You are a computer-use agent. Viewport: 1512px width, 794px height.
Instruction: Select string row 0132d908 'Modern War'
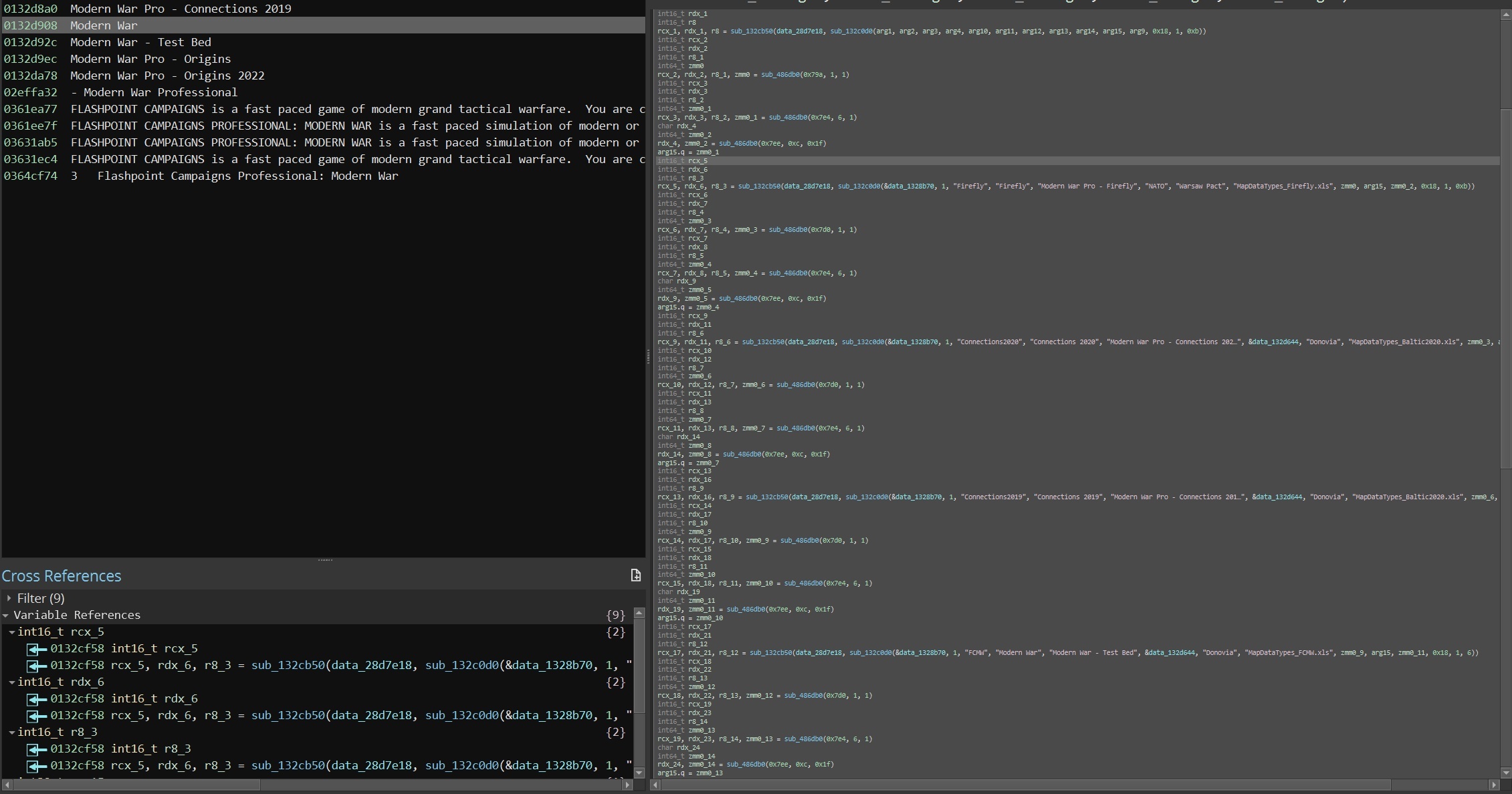[x=323, y=25]
